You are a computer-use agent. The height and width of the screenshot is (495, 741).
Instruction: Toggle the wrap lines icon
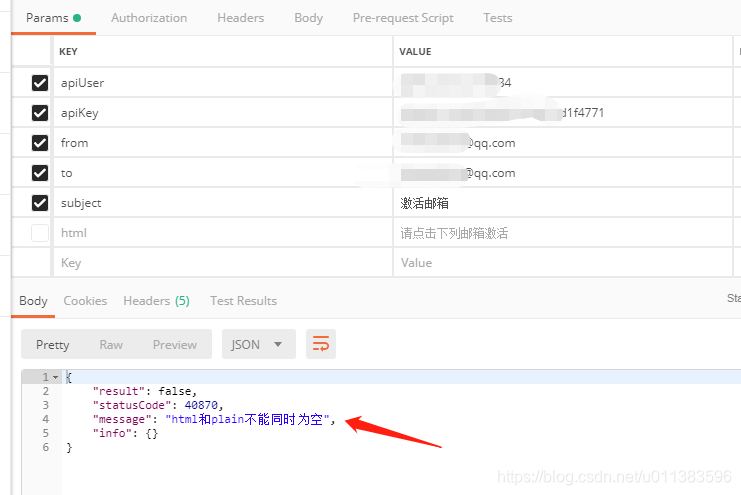[x=321, y=344]
